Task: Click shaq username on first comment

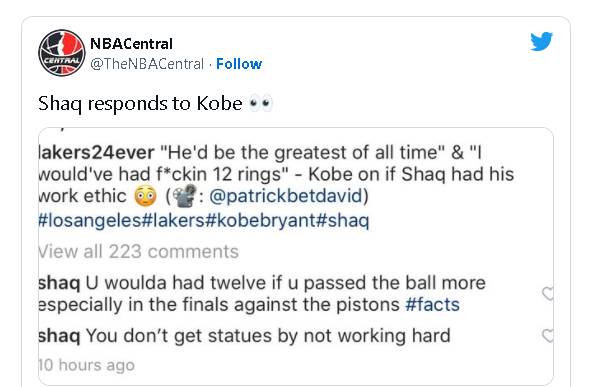Action: click(x=59, y=283)
